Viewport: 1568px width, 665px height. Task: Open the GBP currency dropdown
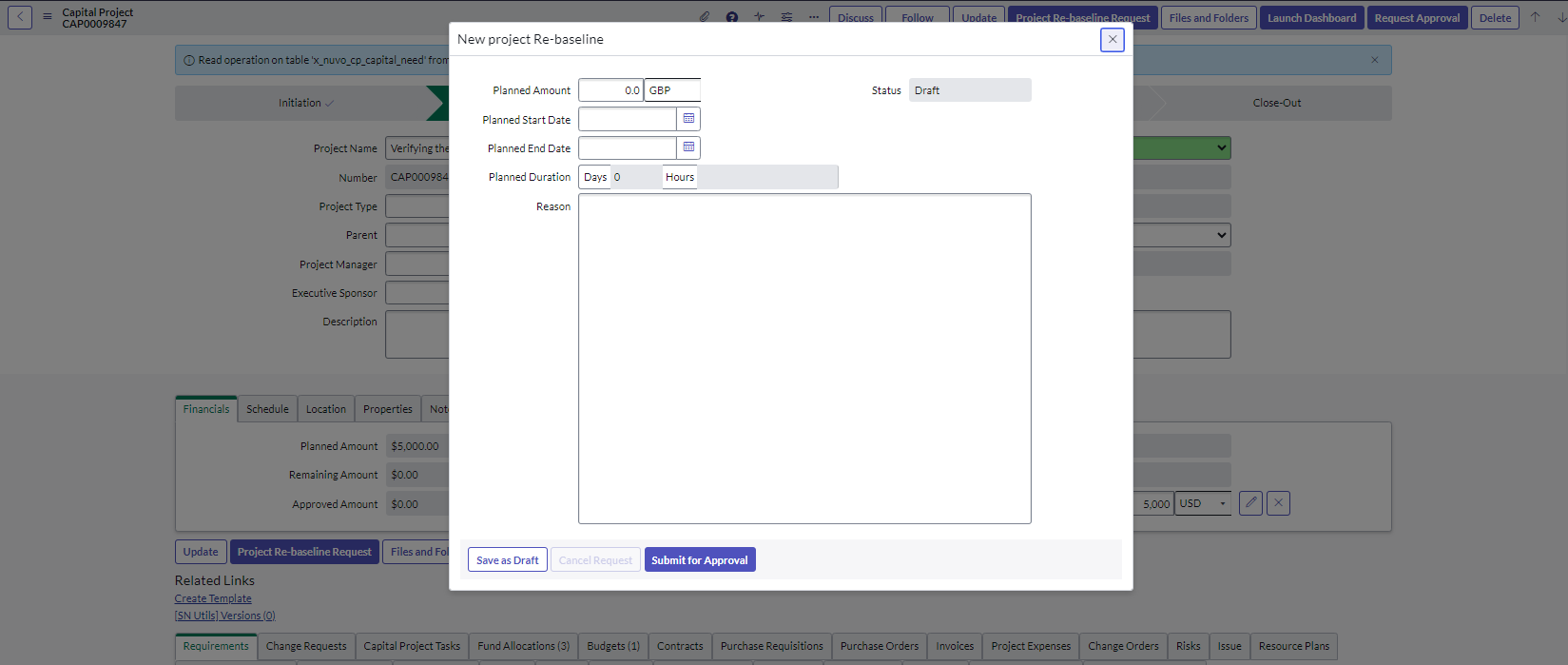672,90
